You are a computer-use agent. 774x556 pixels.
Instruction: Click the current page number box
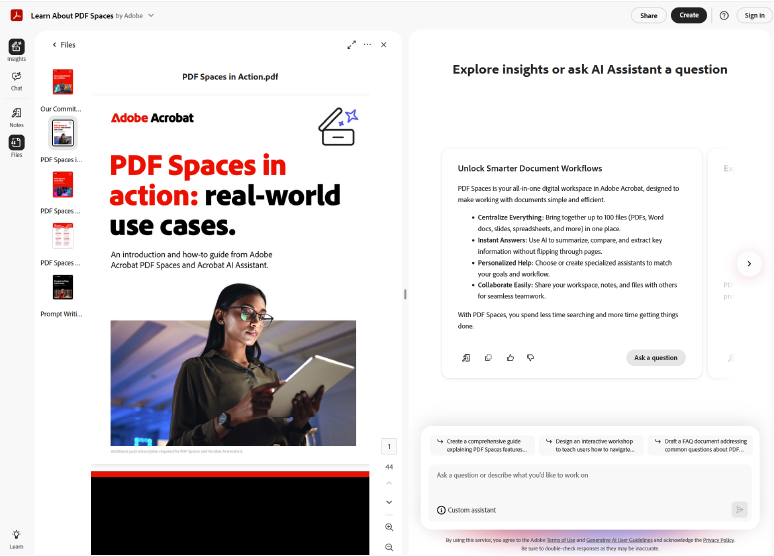(389, 446)
